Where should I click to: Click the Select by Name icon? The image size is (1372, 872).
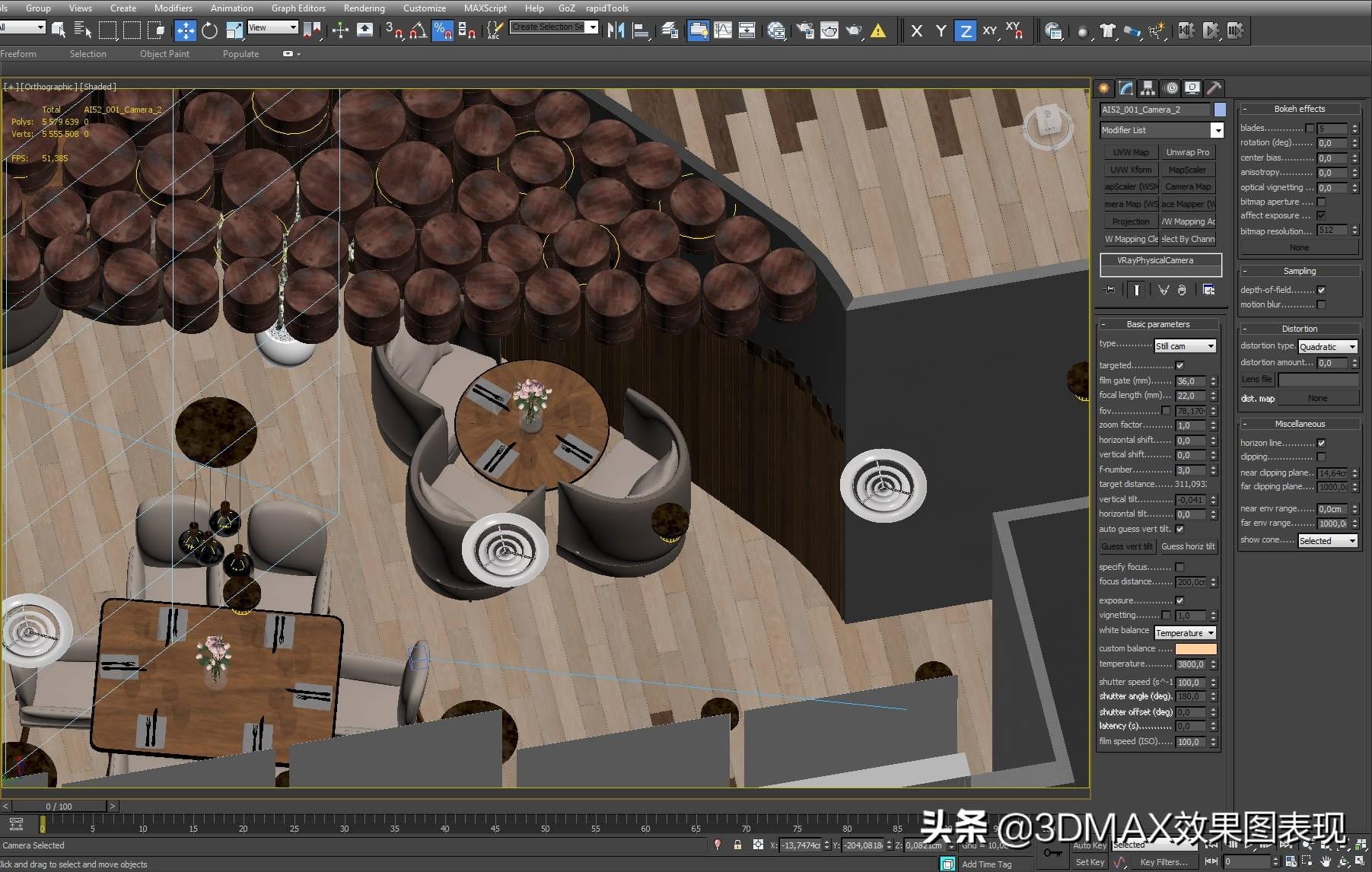82,30
